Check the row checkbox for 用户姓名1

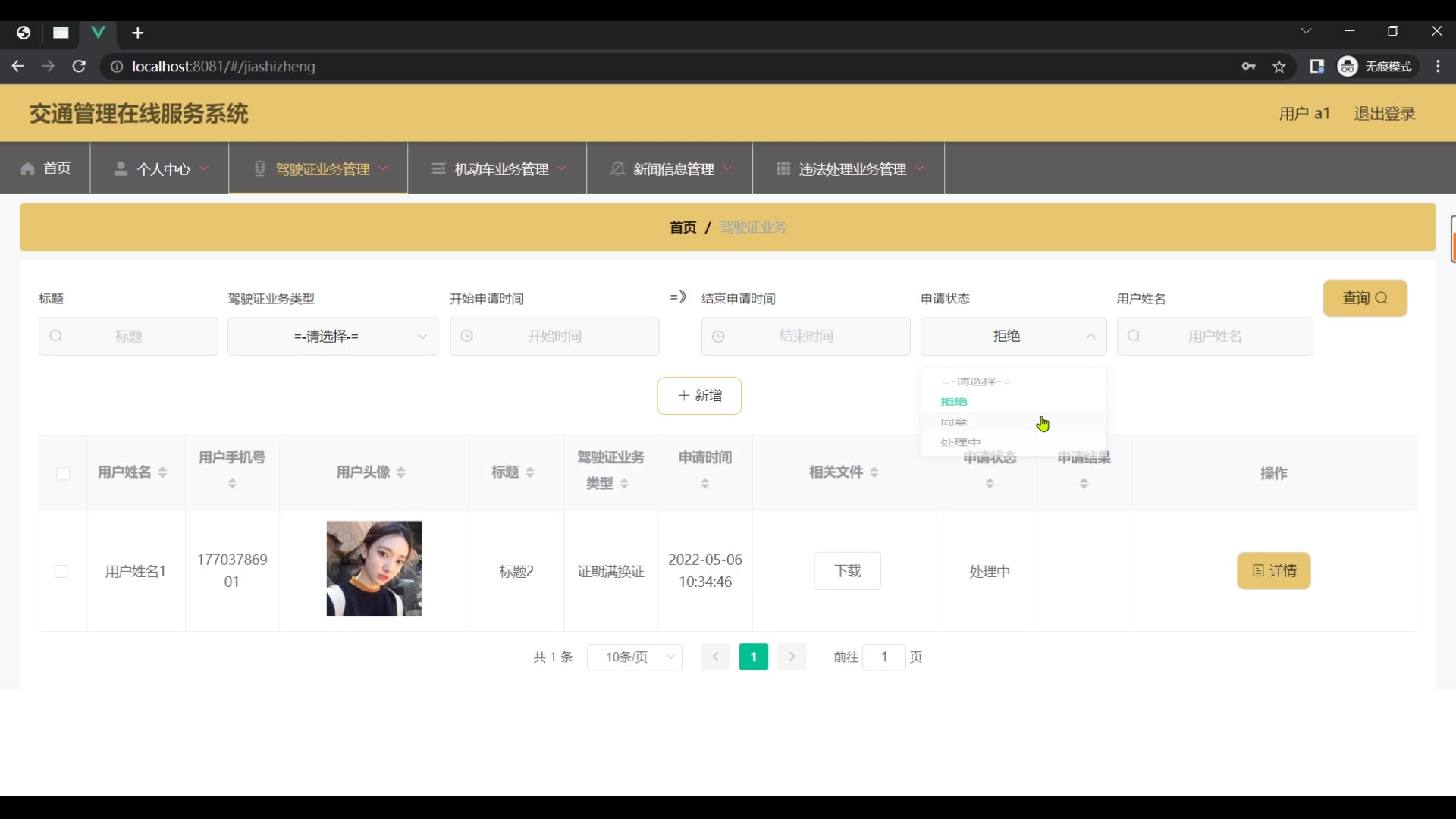pos(61,571)
